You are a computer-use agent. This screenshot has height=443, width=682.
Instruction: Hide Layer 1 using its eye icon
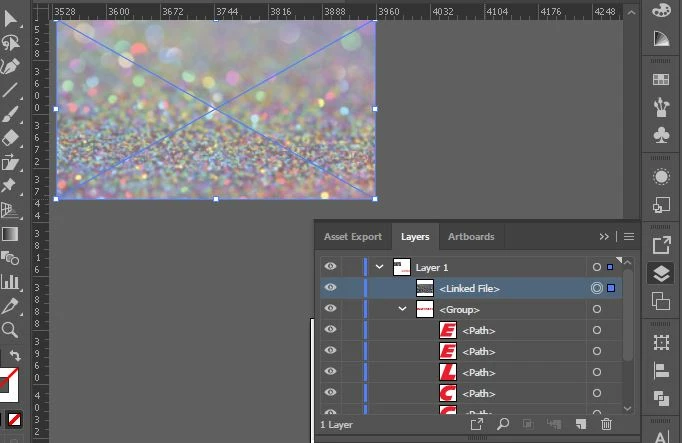(331, 266)
